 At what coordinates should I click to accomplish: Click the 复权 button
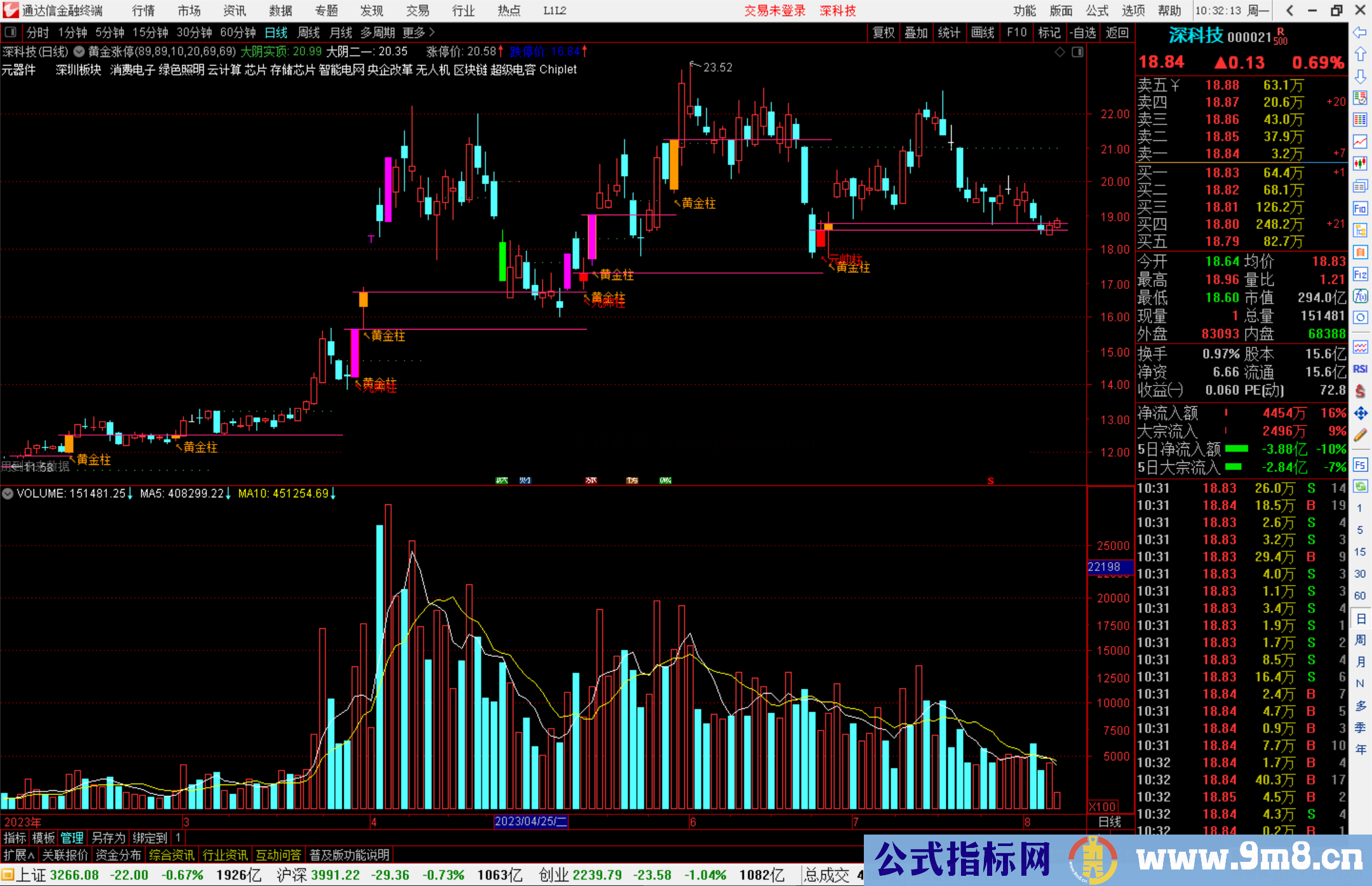884,32
